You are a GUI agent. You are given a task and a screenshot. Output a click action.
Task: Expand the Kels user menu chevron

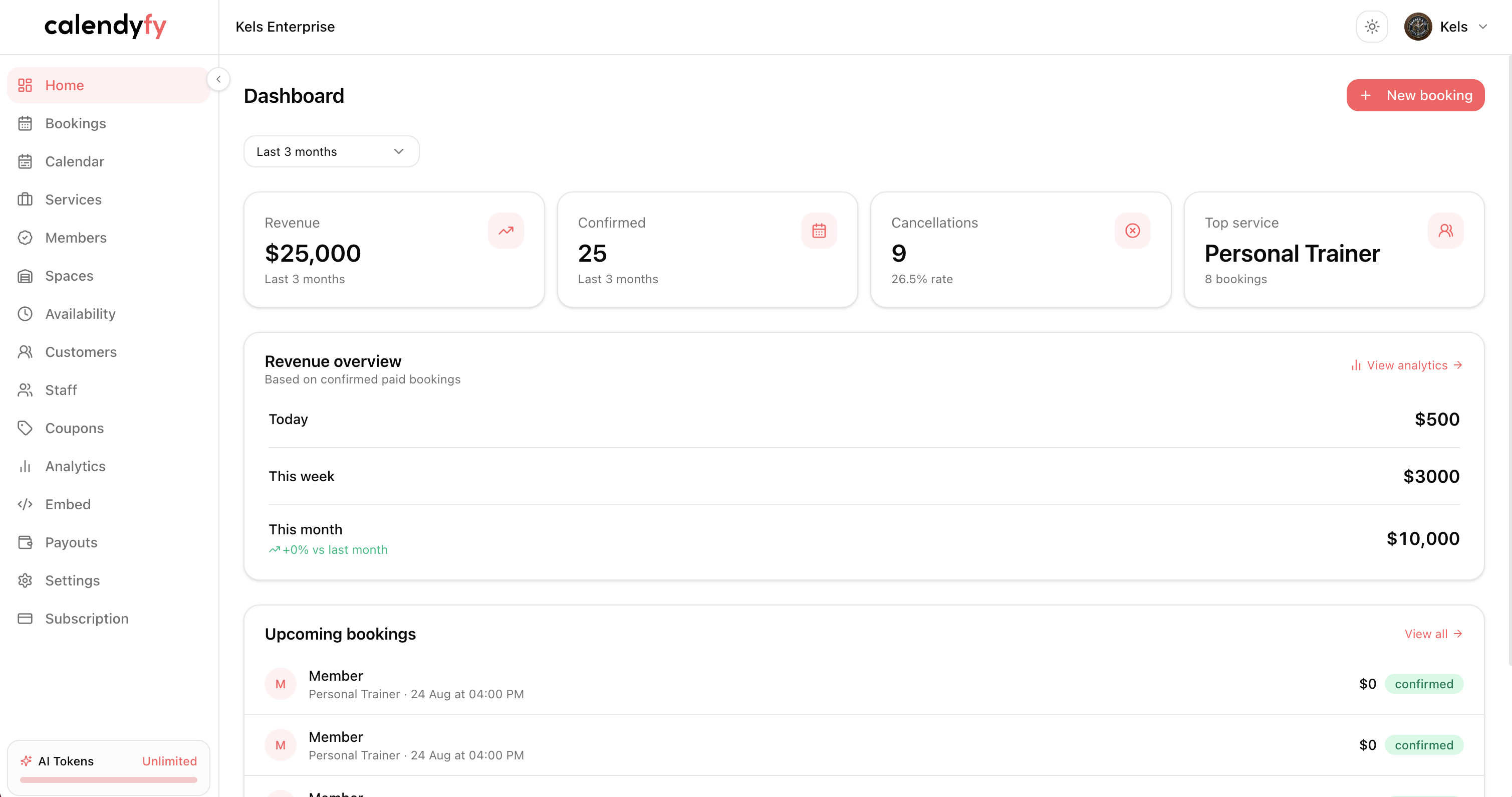click(x=1482, y=27)
